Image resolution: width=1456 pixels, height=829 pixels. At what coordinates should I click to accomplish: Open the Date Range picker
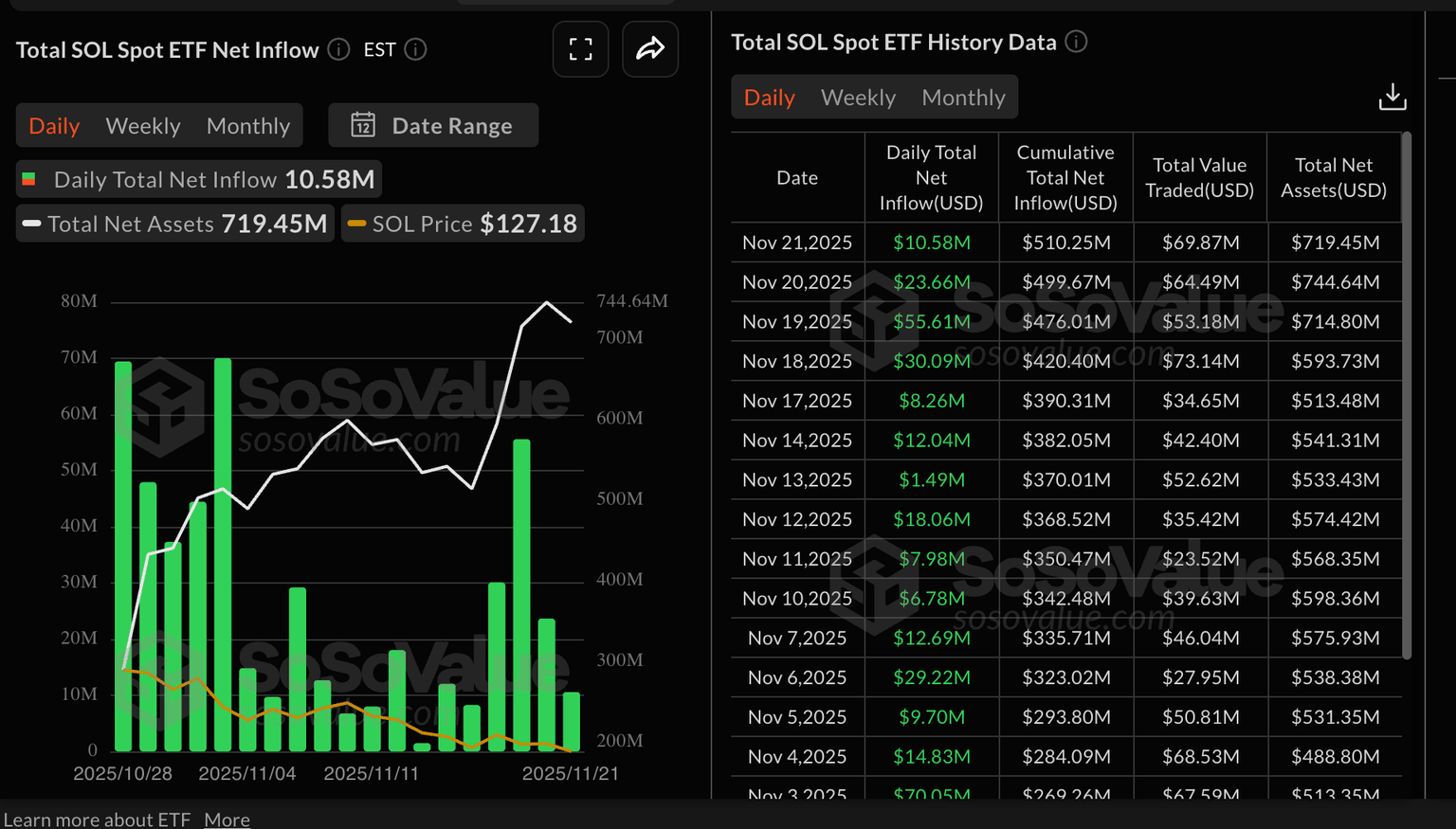pyautogui.click(x=434, y=125)
